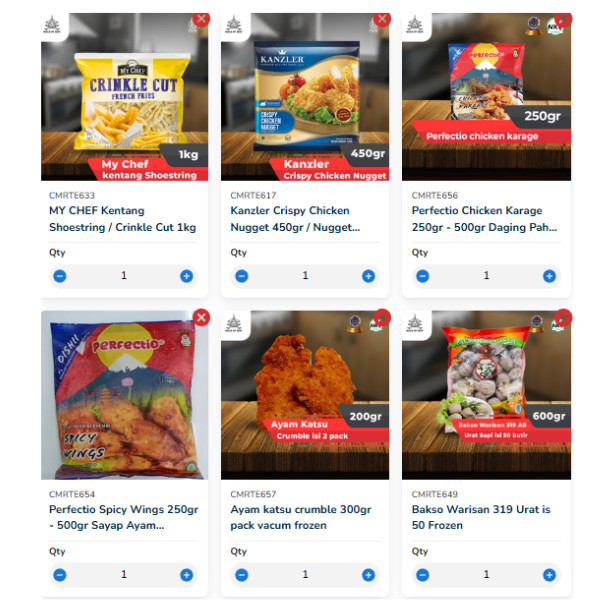
Task: Remove Bakso Warisan 319 item
Action: click(x=563, y=317)
